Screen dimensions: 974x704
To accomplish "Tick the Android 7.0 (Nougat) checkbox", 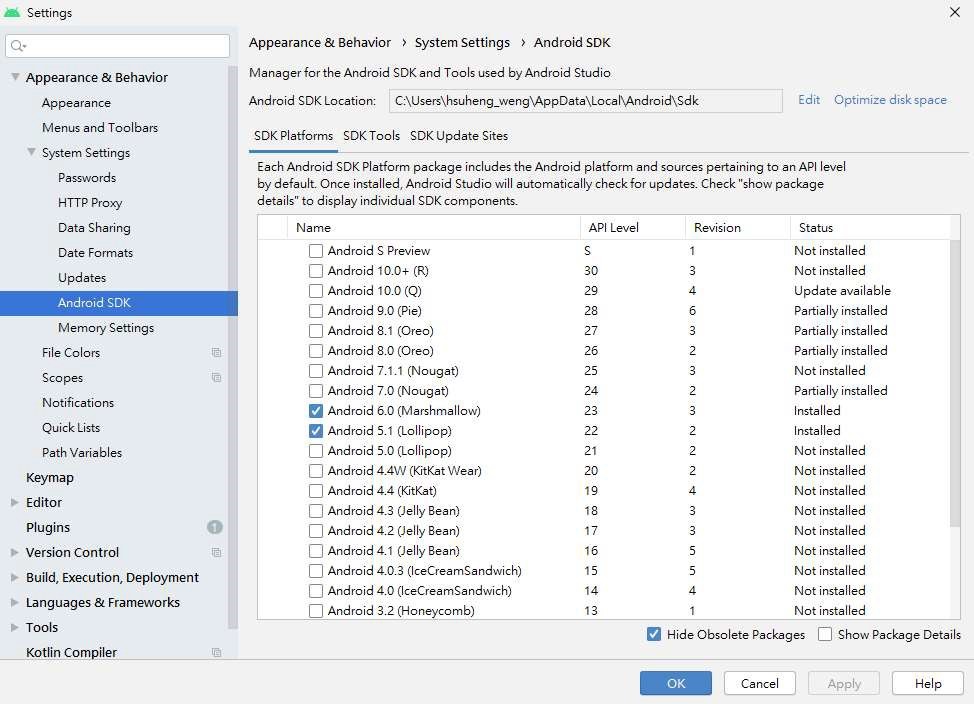I will pos(316,391).
